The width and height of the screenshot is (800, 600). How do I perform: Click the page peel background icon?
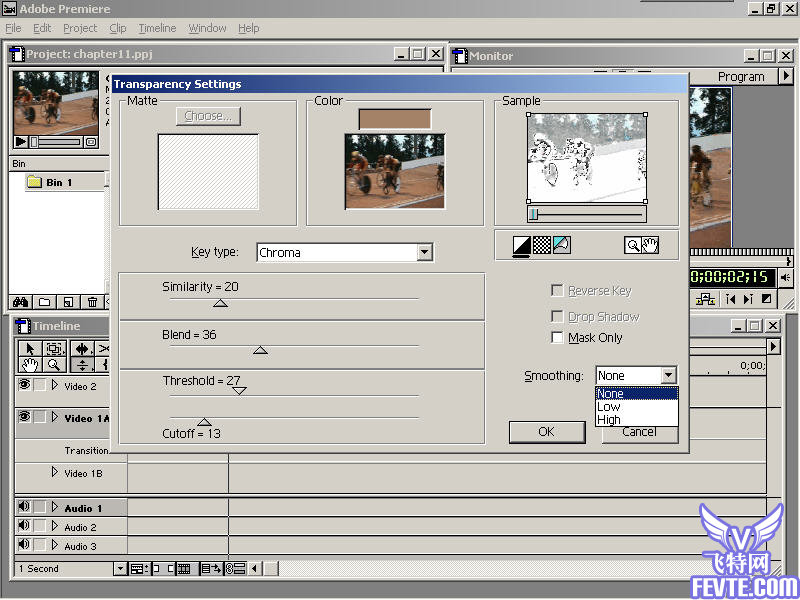(561, 245)
